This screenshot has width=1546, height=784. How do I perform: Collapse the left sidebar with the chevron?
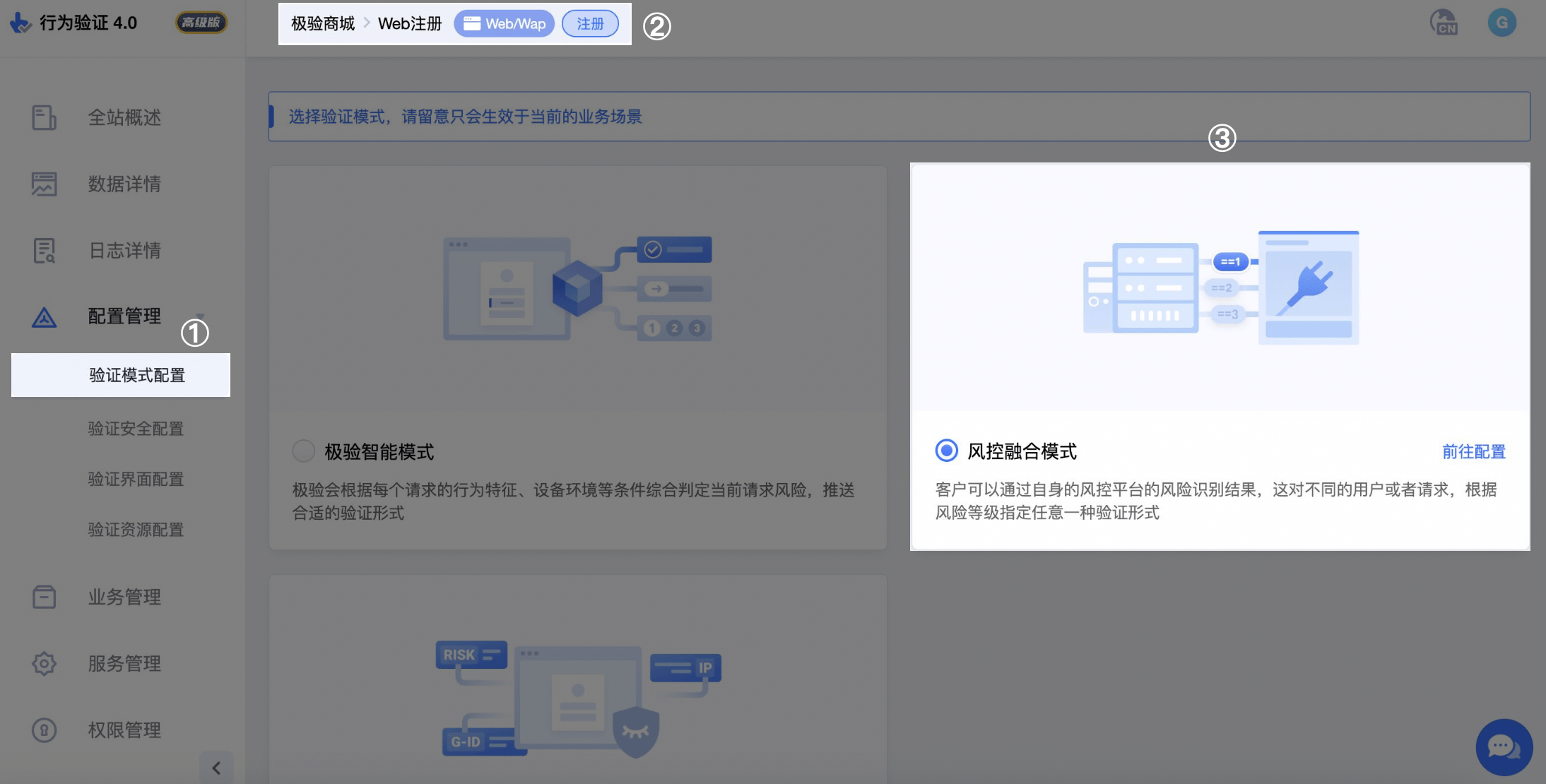click(x=216, y=767)
